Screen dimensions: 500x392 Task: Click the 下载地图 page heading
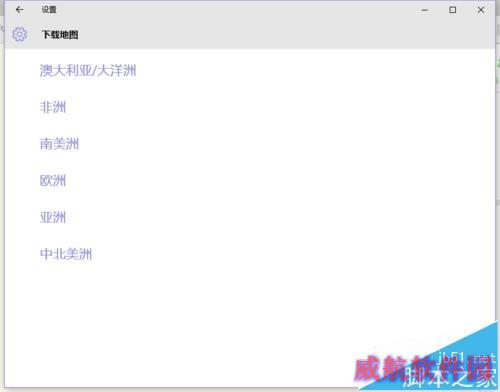tap(60, 34)
